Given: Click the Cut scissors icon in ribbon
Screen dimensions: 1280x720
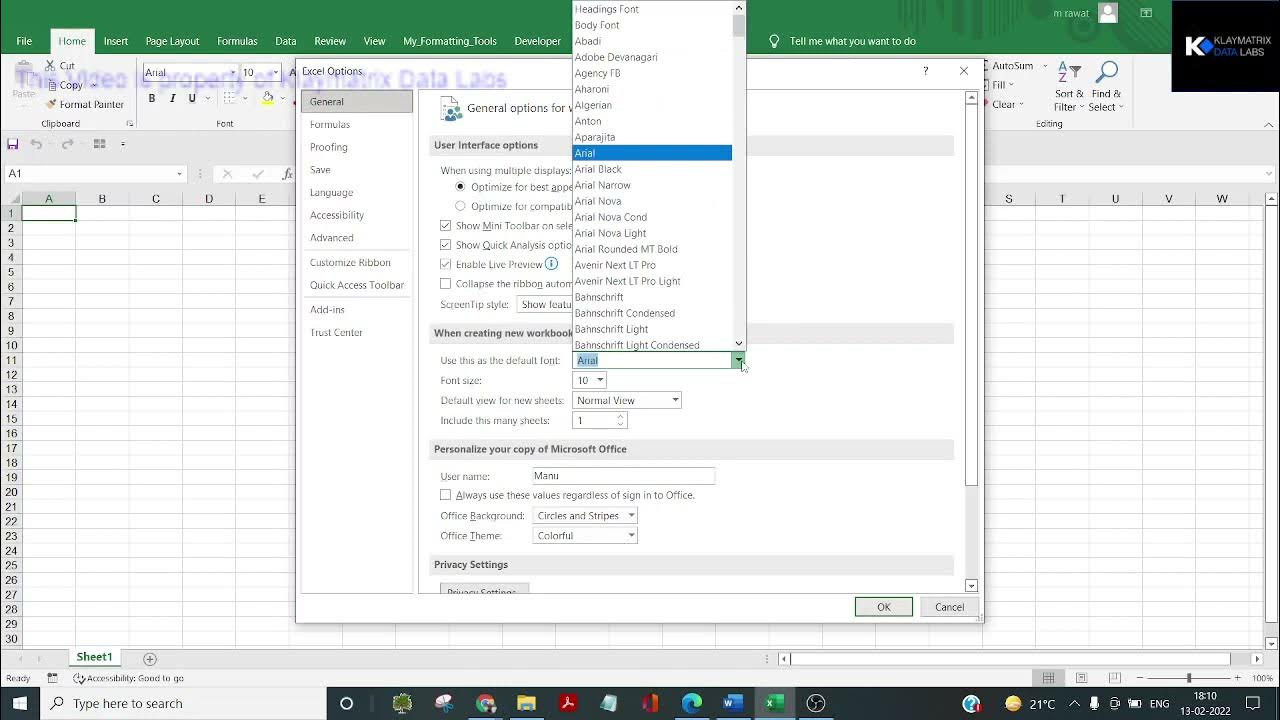Looking at the screenshot, I should pos(50,66).
